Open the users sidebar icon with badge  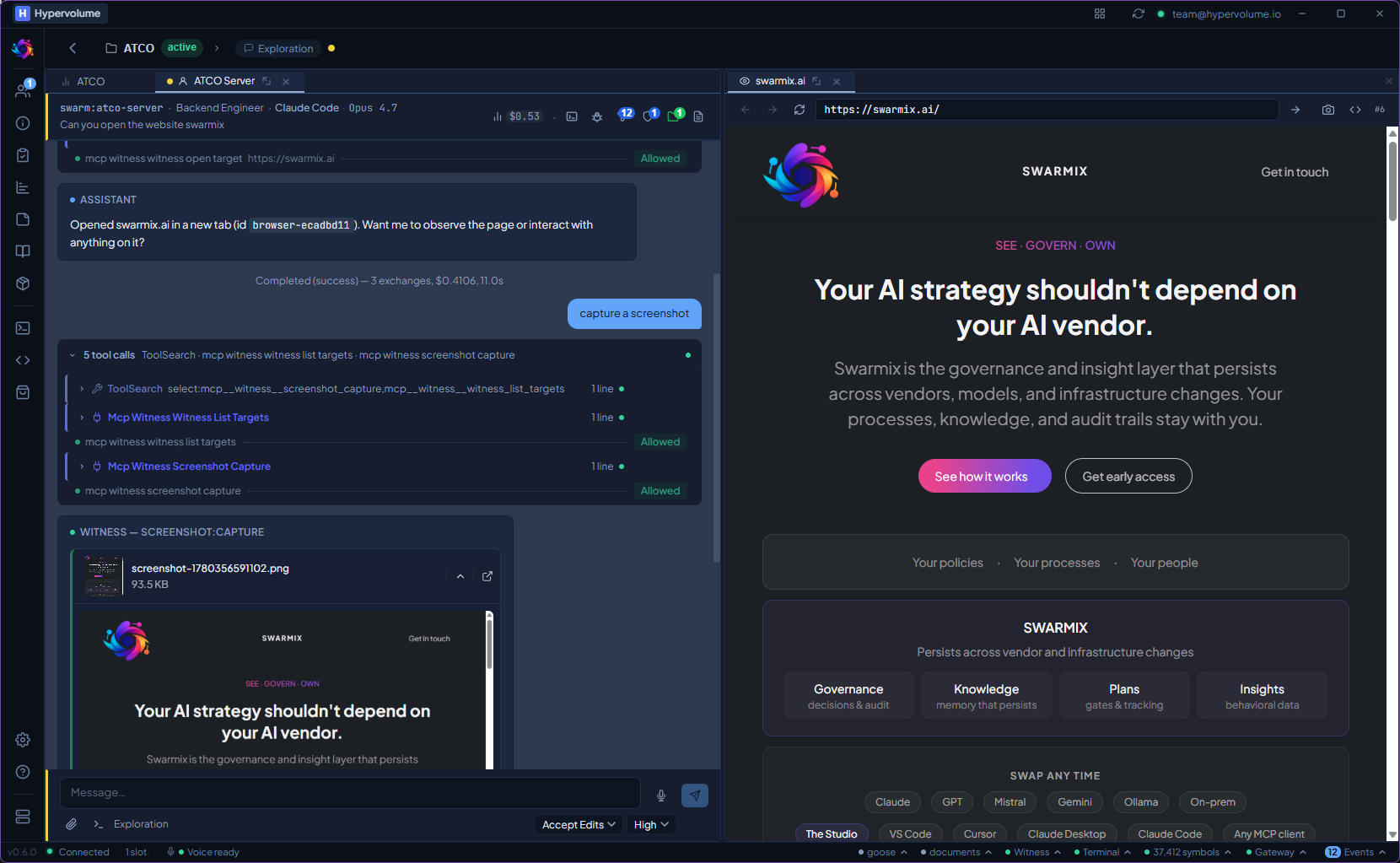(23, 89)
